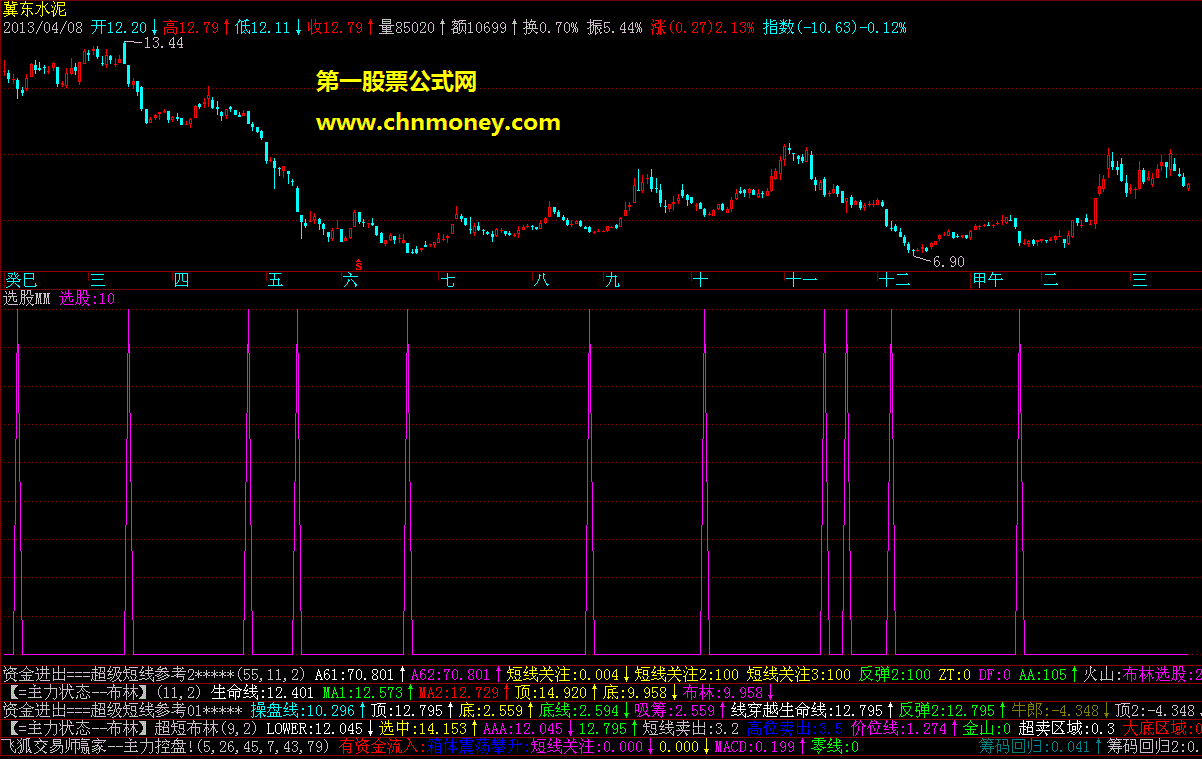
Task: Click the high price 高12.79
Action: click(x=191, y=27)
